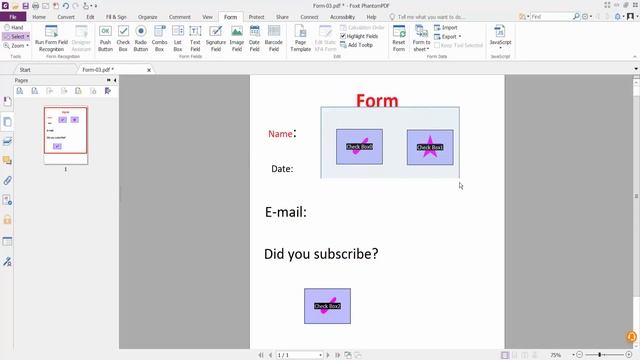This screenshot has width=640, height=360.
Task: Click zoom out minus button in status bar
Action: tap(580, 355)
